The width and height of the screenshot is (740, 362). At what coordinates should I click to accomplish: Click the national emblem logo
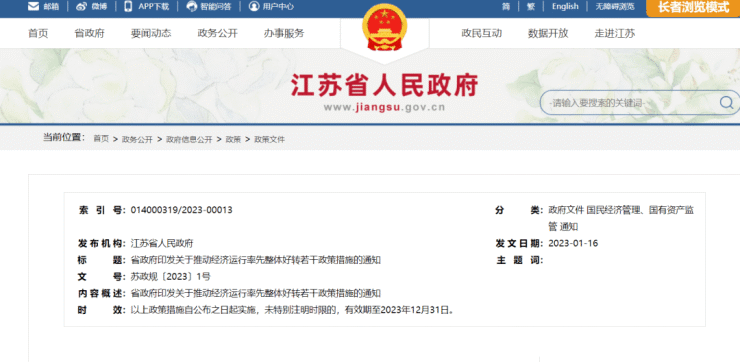[x=384, y=27]
